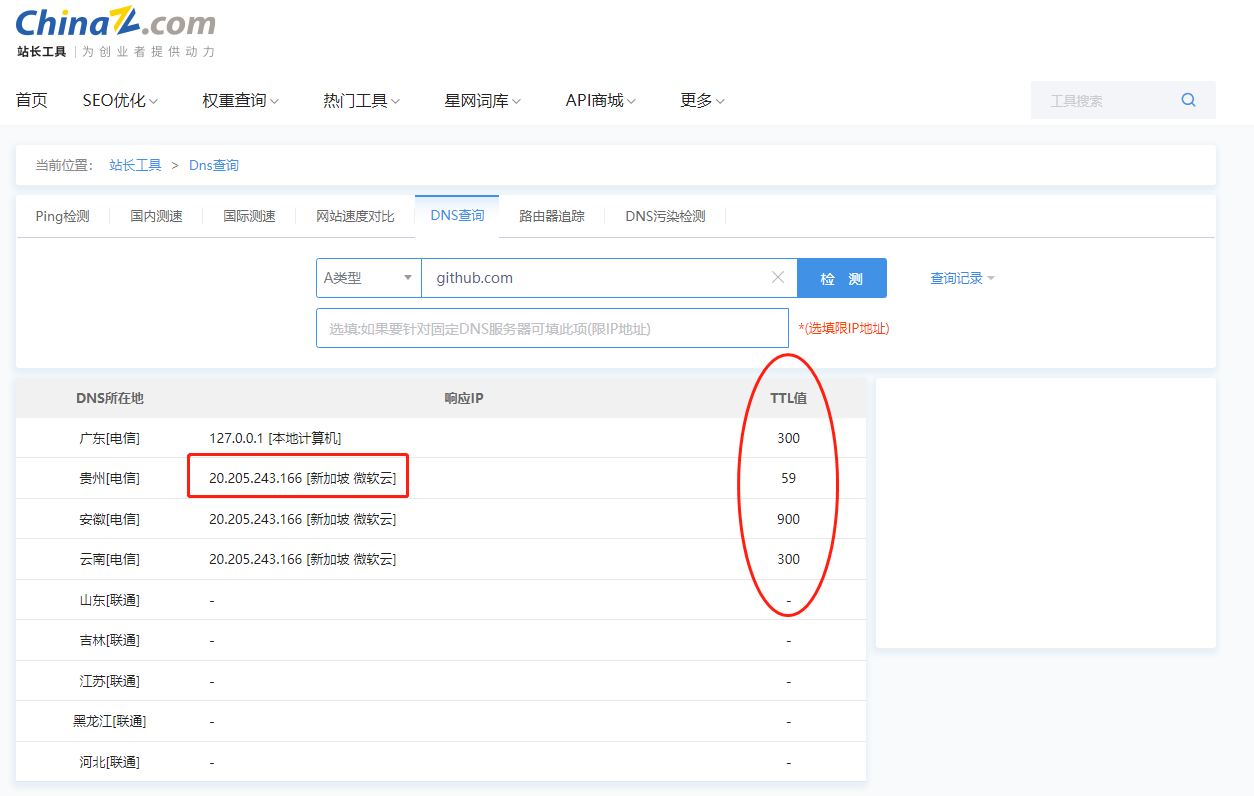Image resolution: width=1254 pixels, height=796 pixels.
Task: Open the A类型 record type dropdown
Action: pyautogui.click(x=369, y=278)
